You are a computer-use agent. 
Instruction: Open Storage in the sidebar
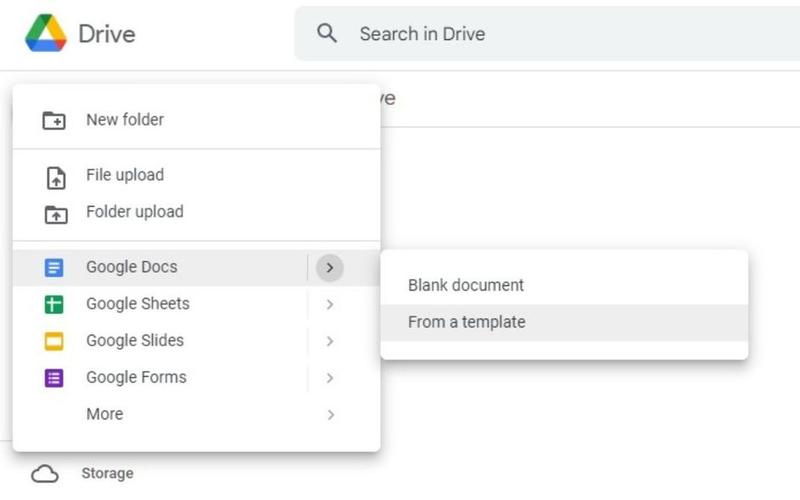point(107,473)
